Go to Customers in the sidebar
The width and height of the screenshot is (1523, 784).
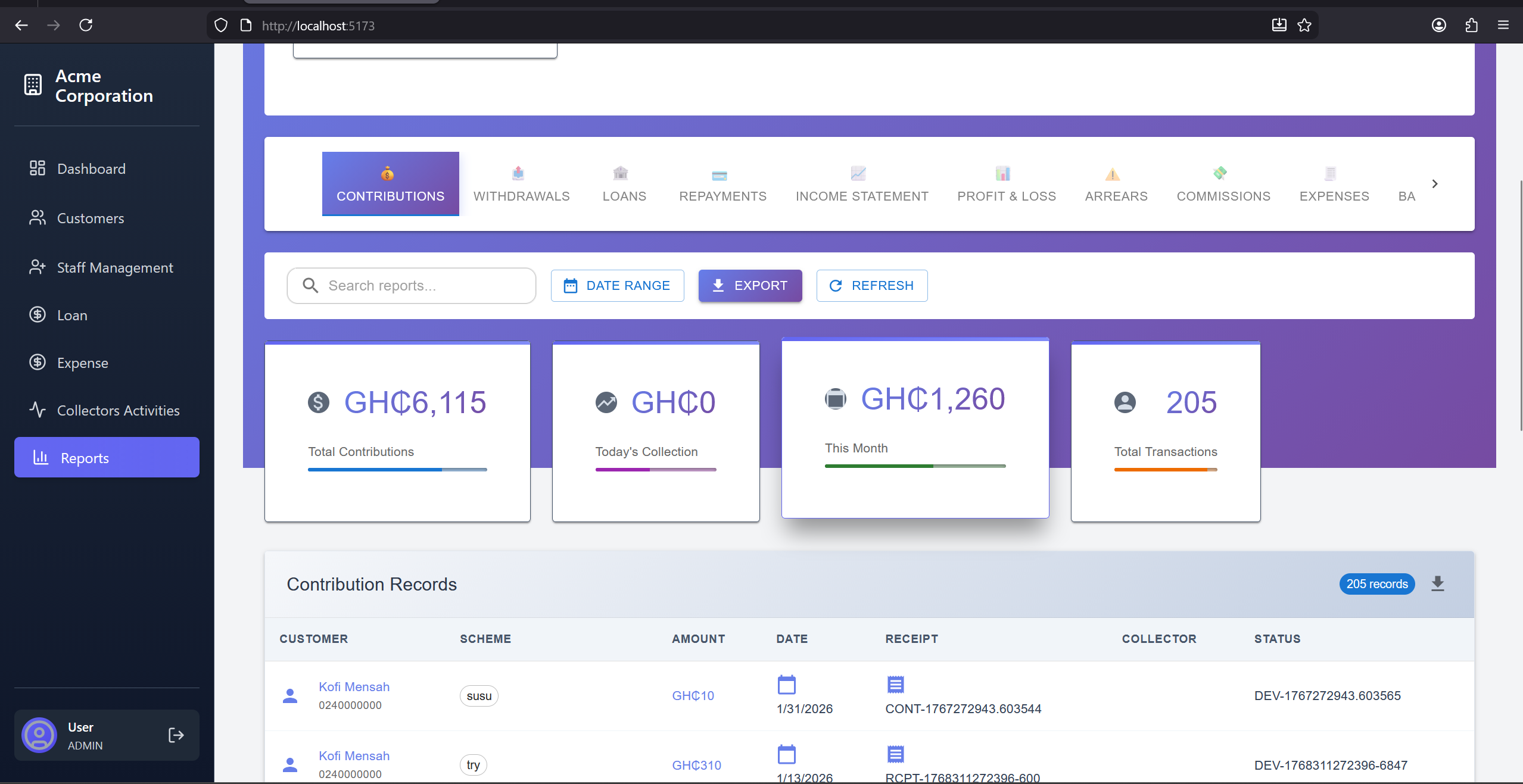click(x=91, y=218)
